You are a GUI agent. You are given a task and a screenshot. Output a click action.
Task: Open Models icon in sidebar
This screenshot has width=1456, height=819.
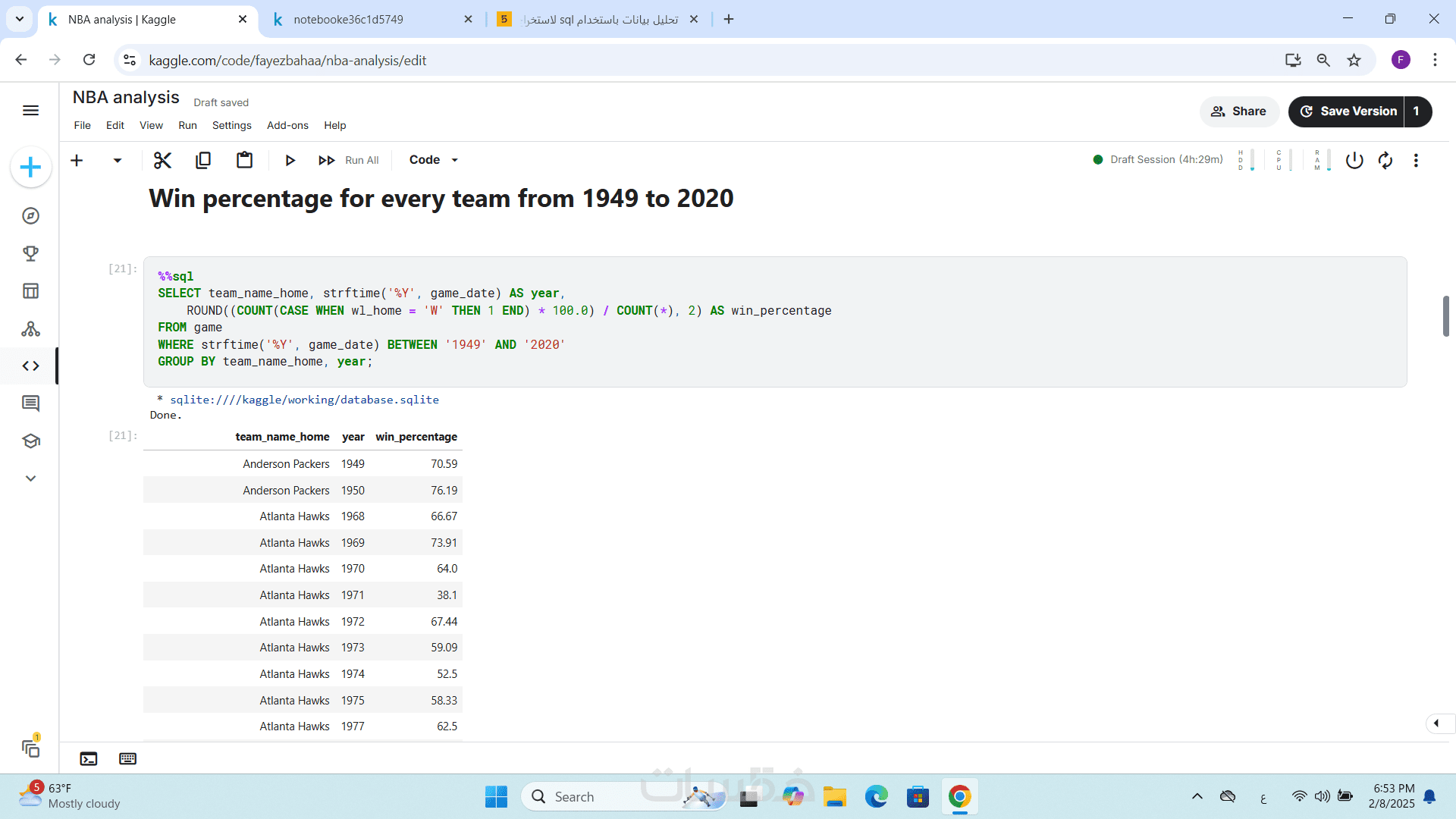click(30, 328)
